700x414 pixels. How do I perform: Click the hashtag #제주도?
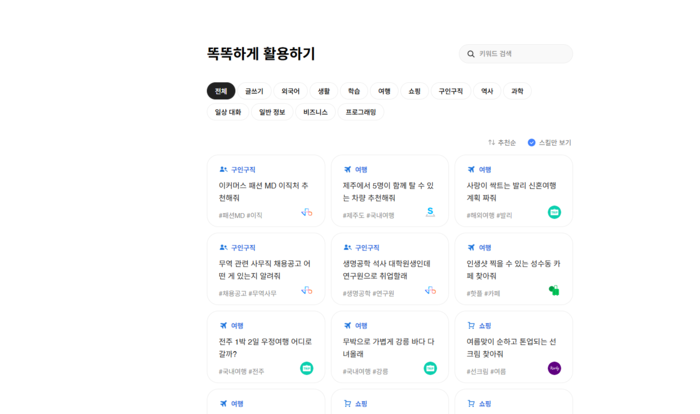pyautogui.click(x=354, y=215)
